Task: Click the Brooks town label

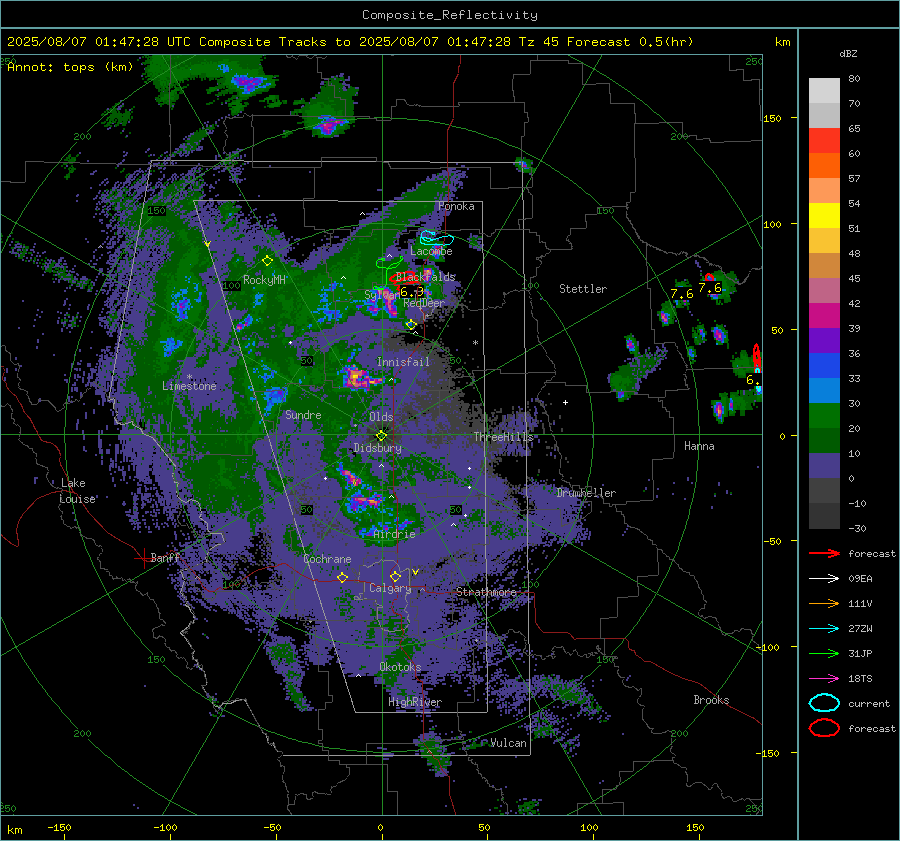Action: 711,700
